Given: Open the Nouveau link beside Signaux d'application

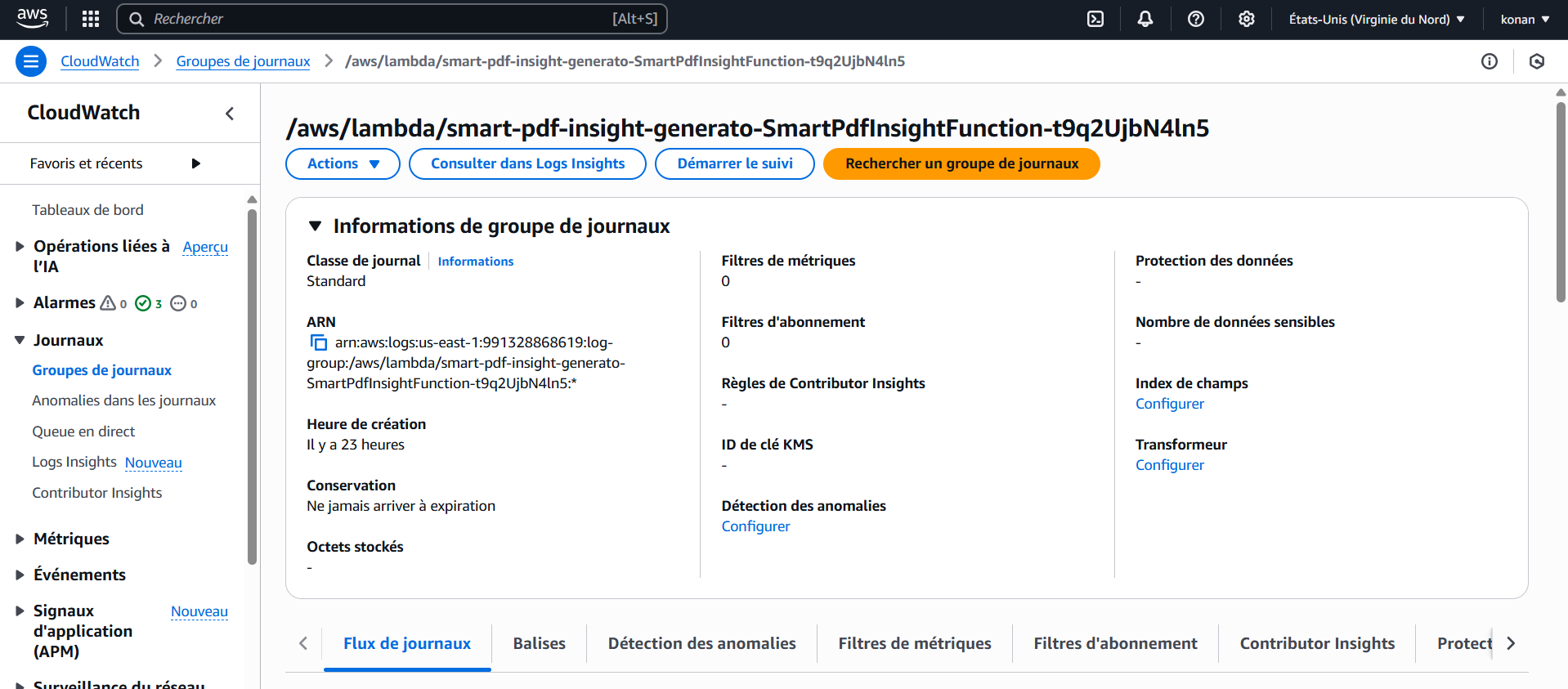Looking at the screenshot, I should click(x=199, y=611).
